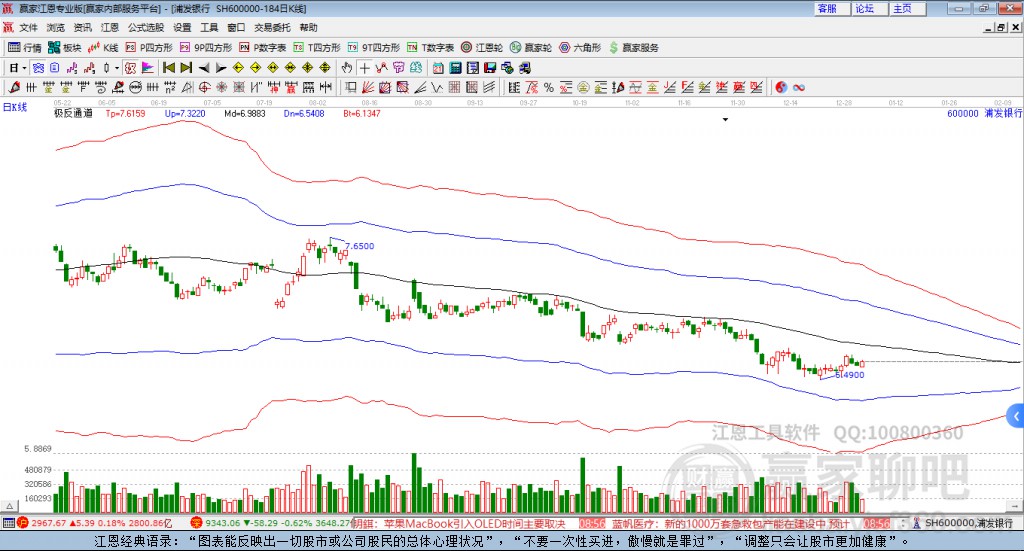Click the volume pane up-arrow button
The image size is (1024, 551).
pos(9,506)
